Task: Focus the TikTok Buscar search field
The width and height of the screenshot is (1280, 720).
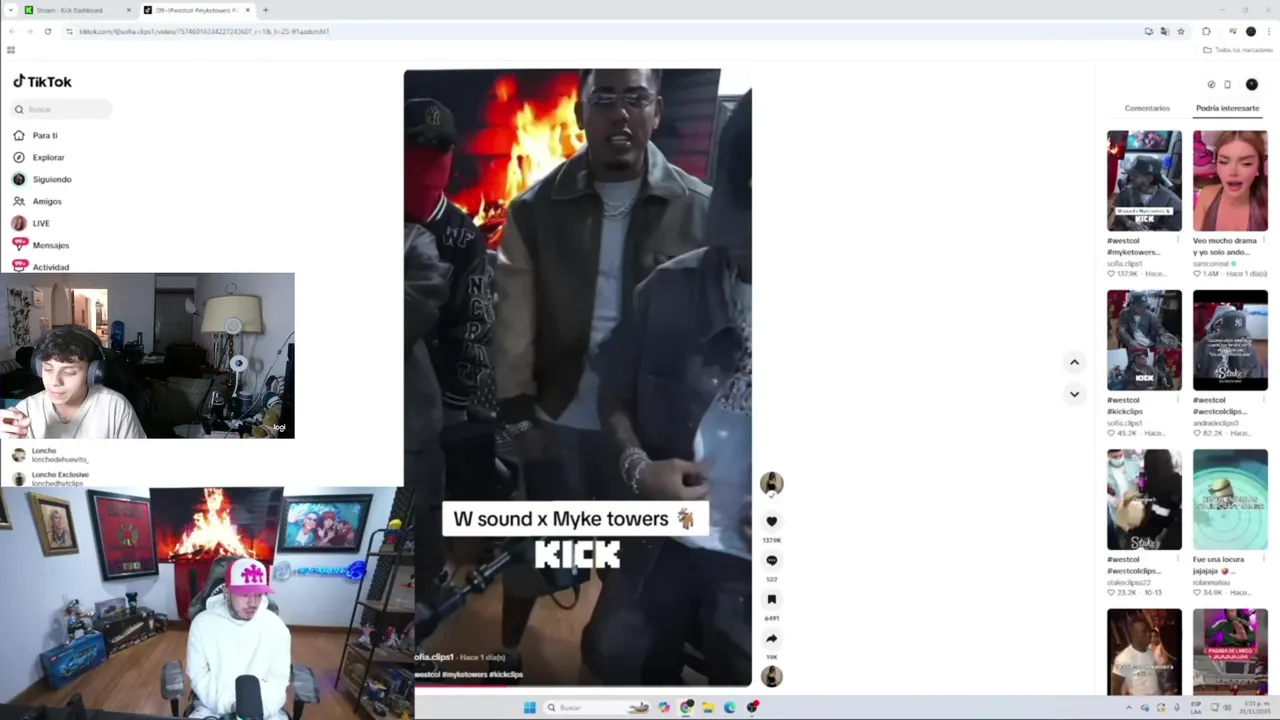Action: (x=62, y=109)
